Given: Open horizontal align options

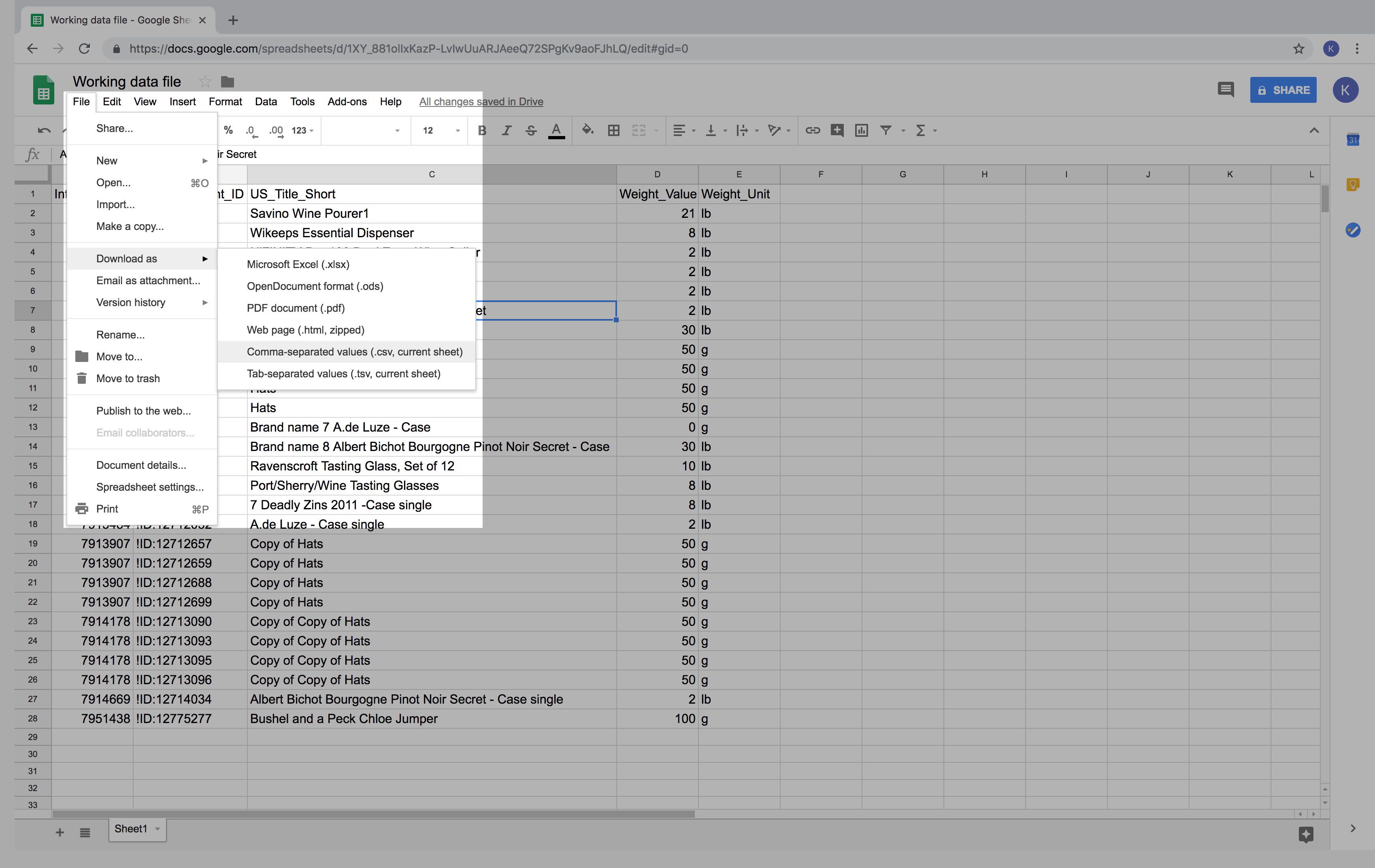Looking at the screenshot, I should tap(683, 131).
